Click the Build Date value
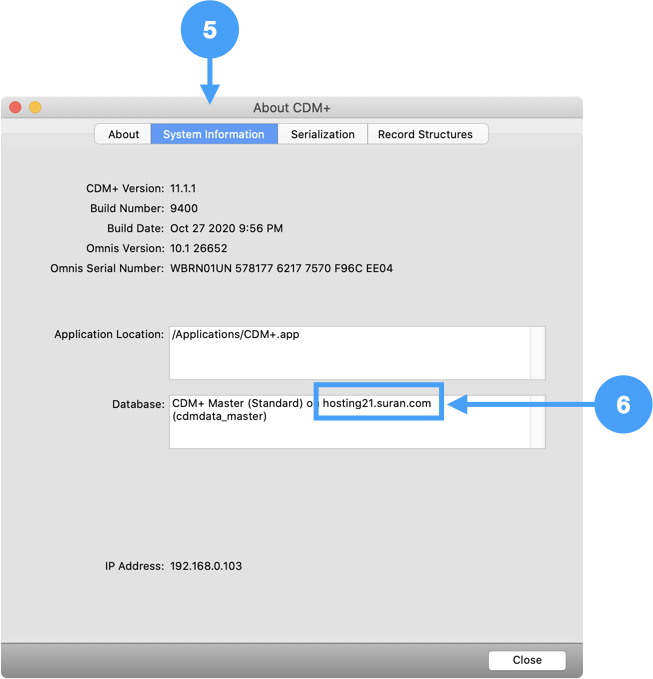The width and height of the screenshot is (653, 679). coord(226,228)
